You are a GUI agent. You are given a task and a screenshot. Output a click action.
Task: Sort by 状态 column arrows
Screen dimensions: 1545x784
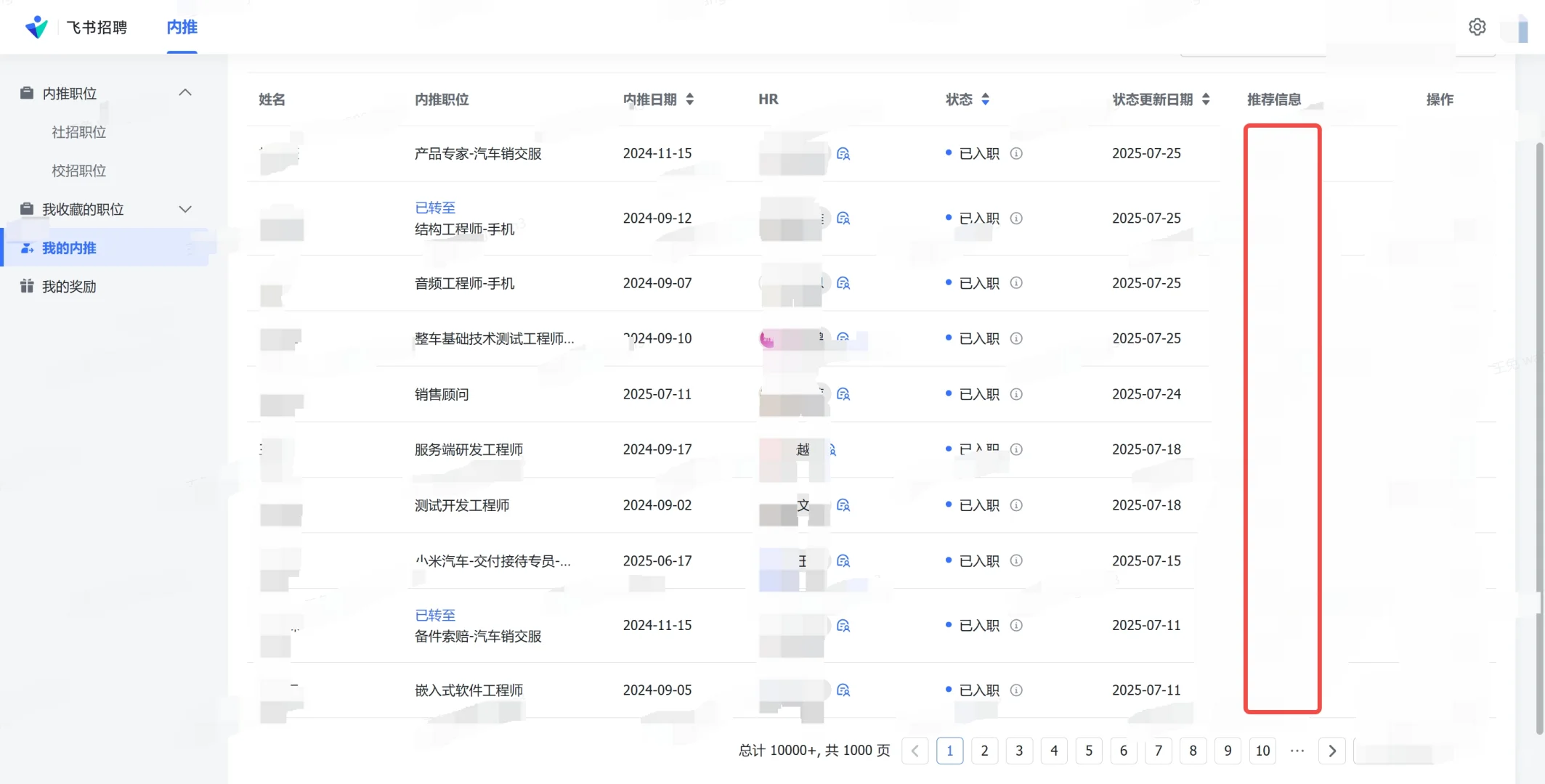click(985, 99)
